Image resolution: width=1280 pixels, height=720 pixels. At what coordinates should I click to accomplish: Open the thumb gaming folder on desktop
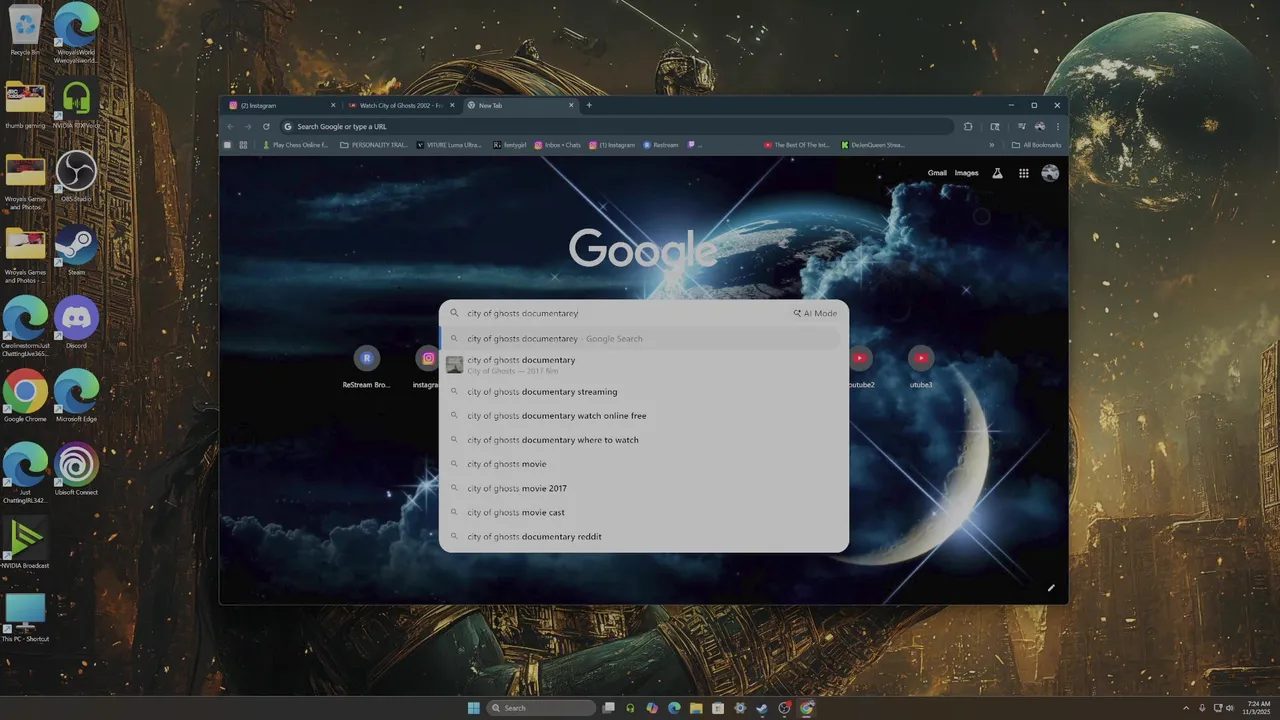click(25, 104)
